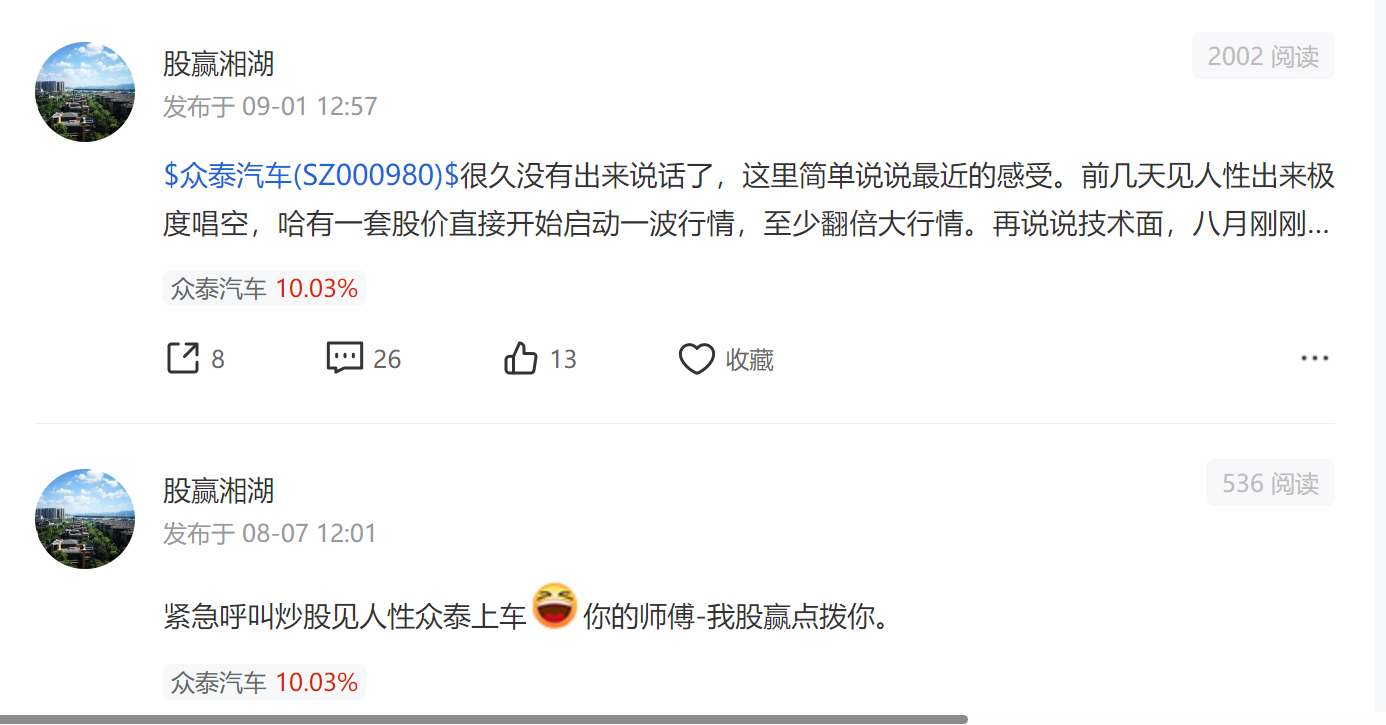The height and width of the screenshot is (725, 1386).
Task: Open comments via the speech bubble icon
Action: [x=344, y=358]
